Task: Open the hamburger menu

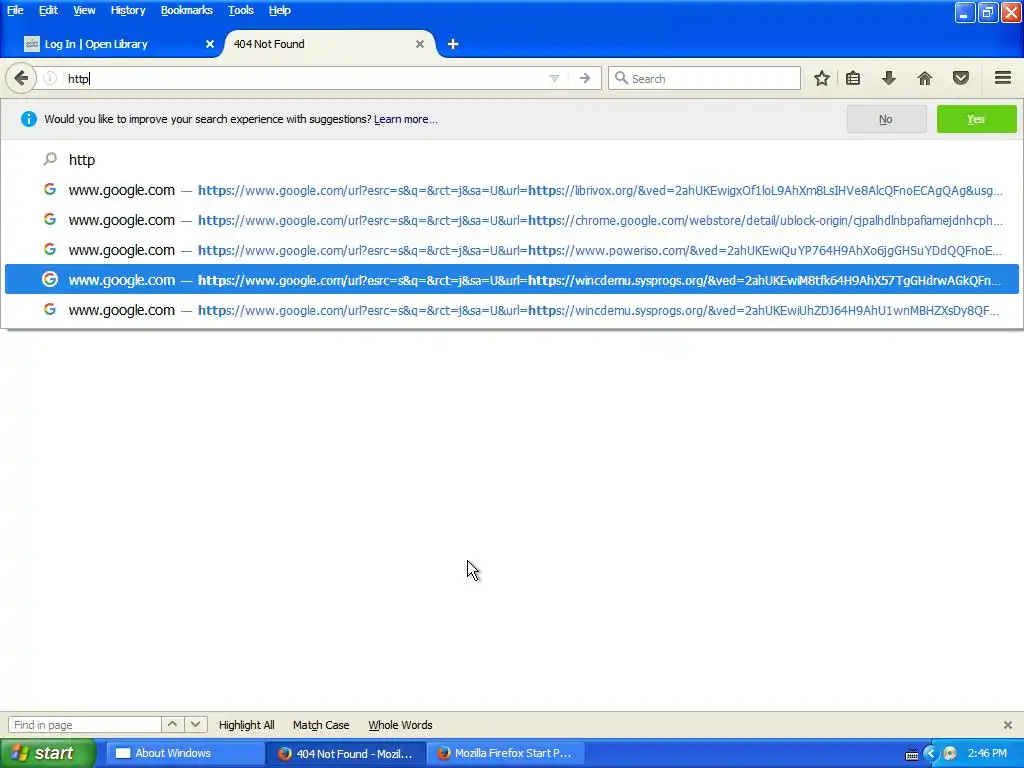Action: click(1003, 78)
